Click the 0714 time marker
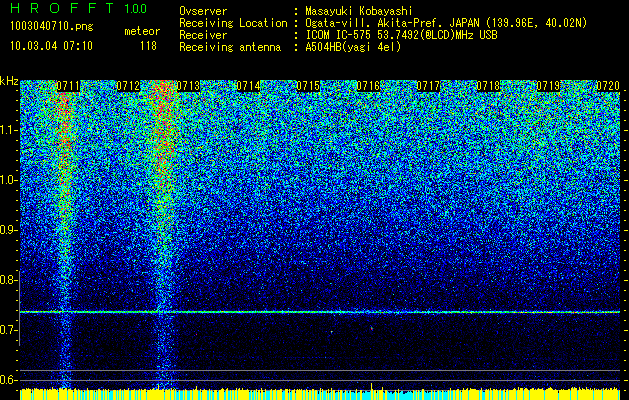The image size is (629, 400). click(x=248, y=86)
